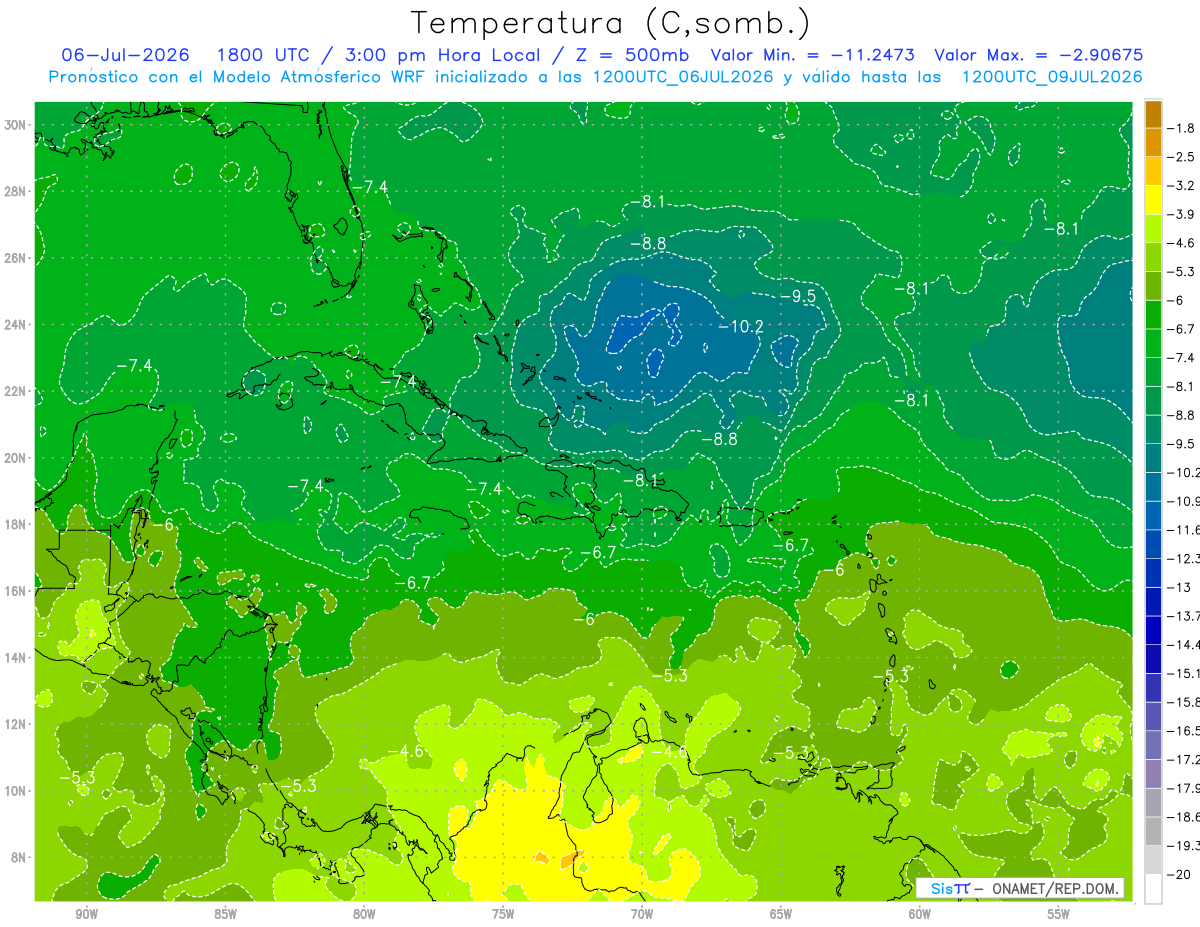This screenshot has height=927, width=1200.
Task: Click initialization stamp 1200UTC_06JUL2026
Action: (x=683, y=77)
